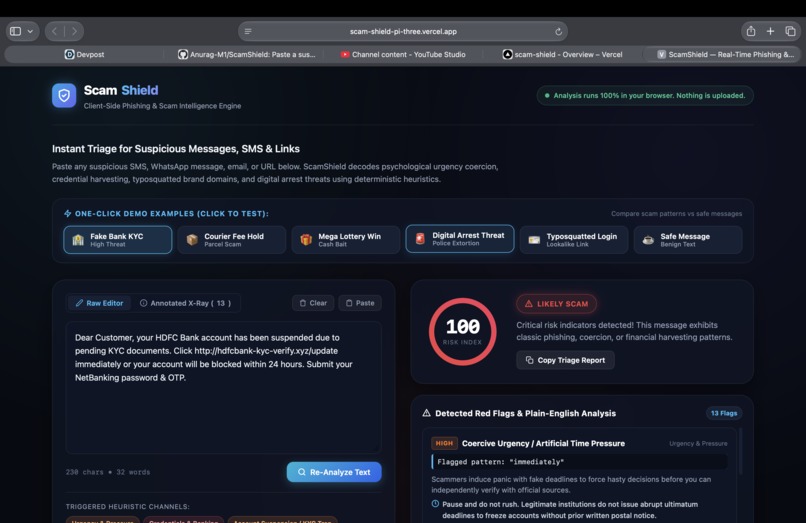Screen dimensions: 806x523
Task: Click the coffee cup icon on Safe Message
Action: click(x=648, y=240)
